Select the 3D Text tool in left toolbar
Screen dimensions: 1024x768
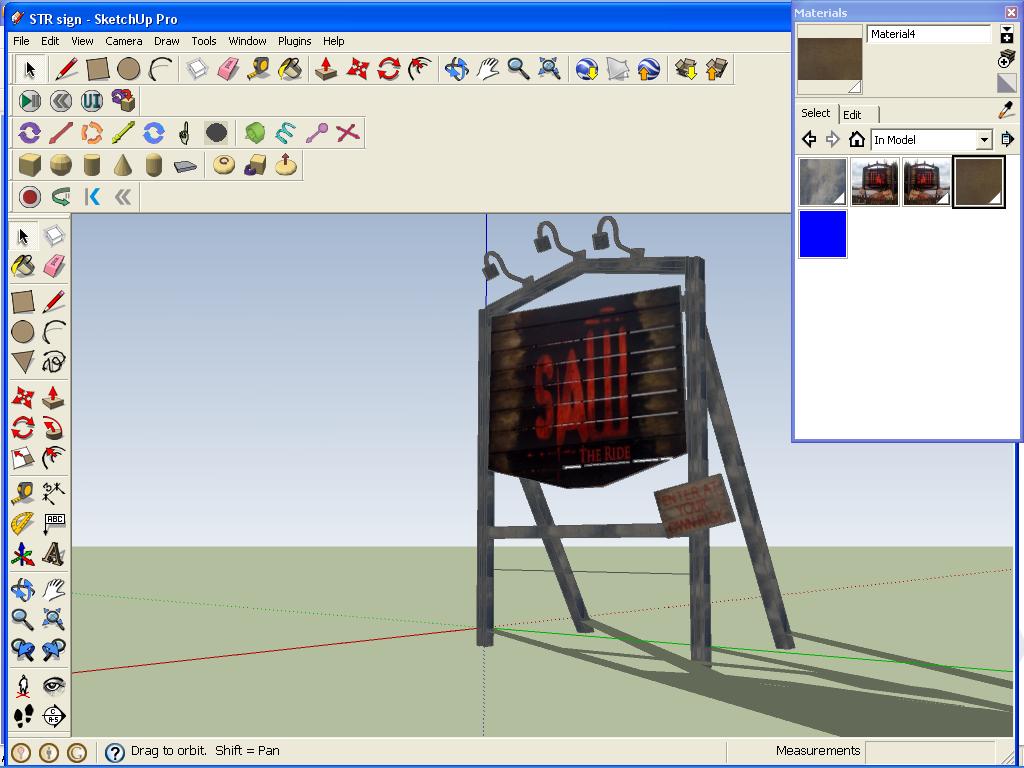click(x=54, y=554)
